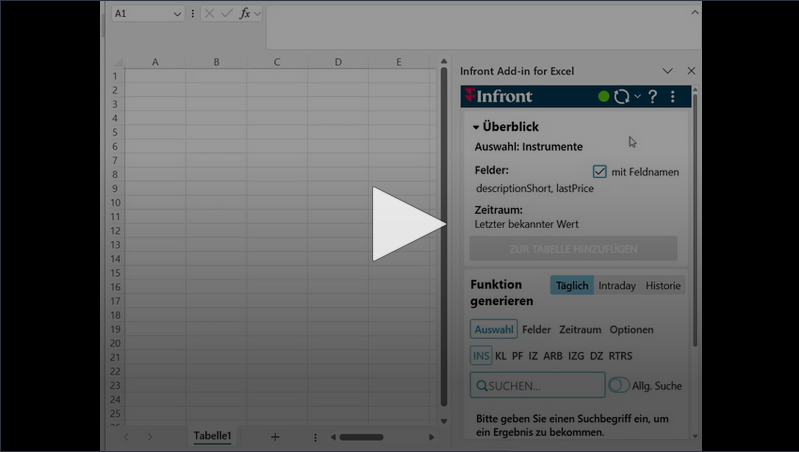Click 'descriptionShort, lastPrice' fields text

tap(535, 189)
